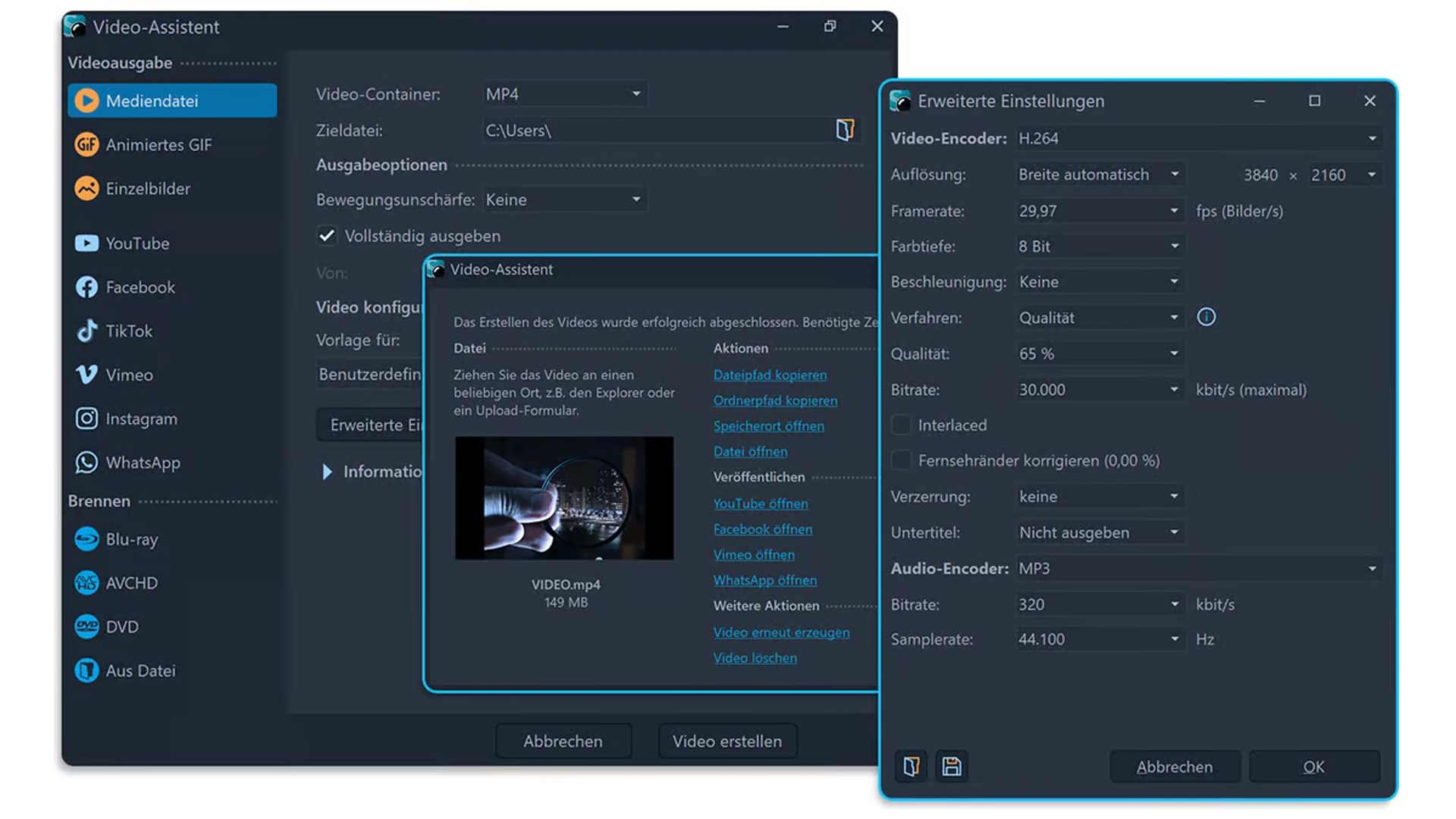Enable Fernsehränder korrigieren checkbox
This screenshot has width=1456, height=819.
901,460
